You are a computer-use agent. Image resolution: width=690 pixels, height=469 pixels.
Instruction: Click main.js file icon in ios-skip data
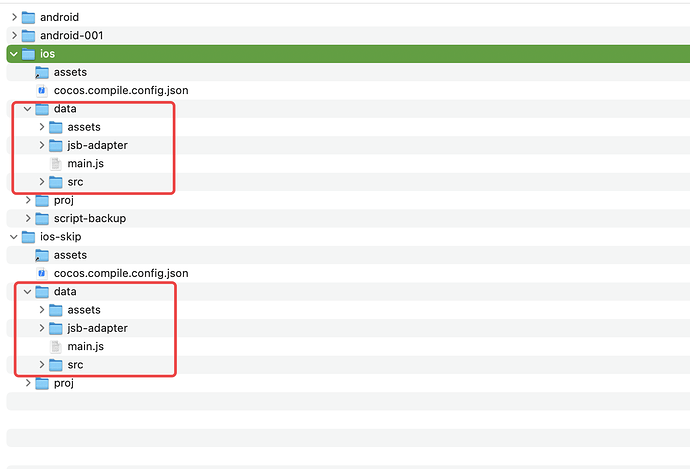click(55, 347)
